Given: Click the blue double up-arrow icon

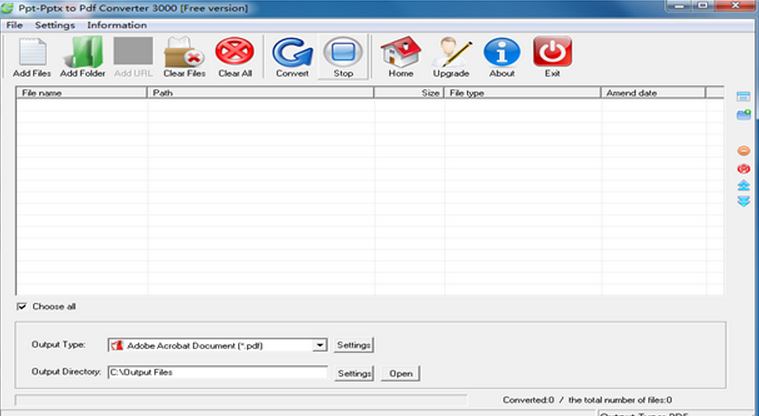Looking at the screenshot, I should tap(744, 185).
